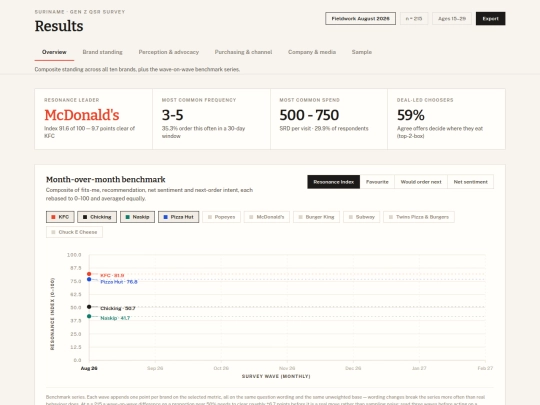Viewport: 540px width, 405px height.
Task: Click the 'Sep 26' axis label
Action: [x=155, y=368]
